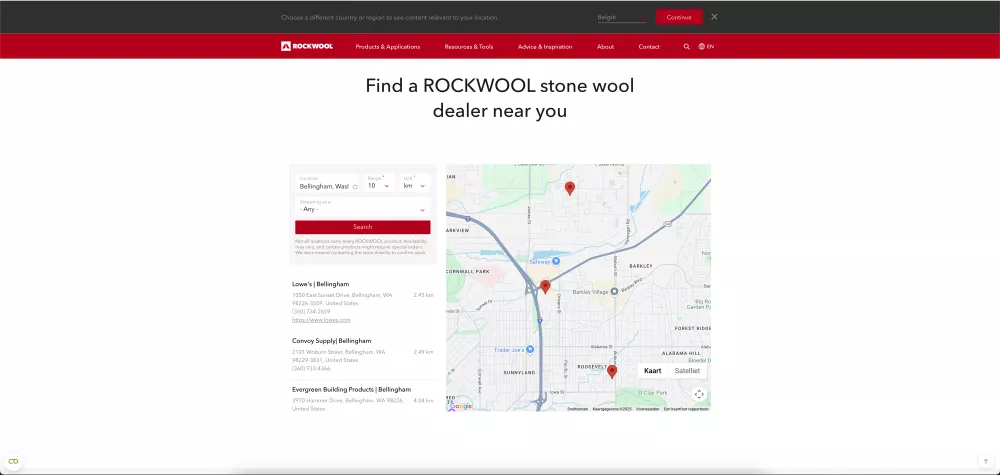Open the België country dropdown

point(622,17)
